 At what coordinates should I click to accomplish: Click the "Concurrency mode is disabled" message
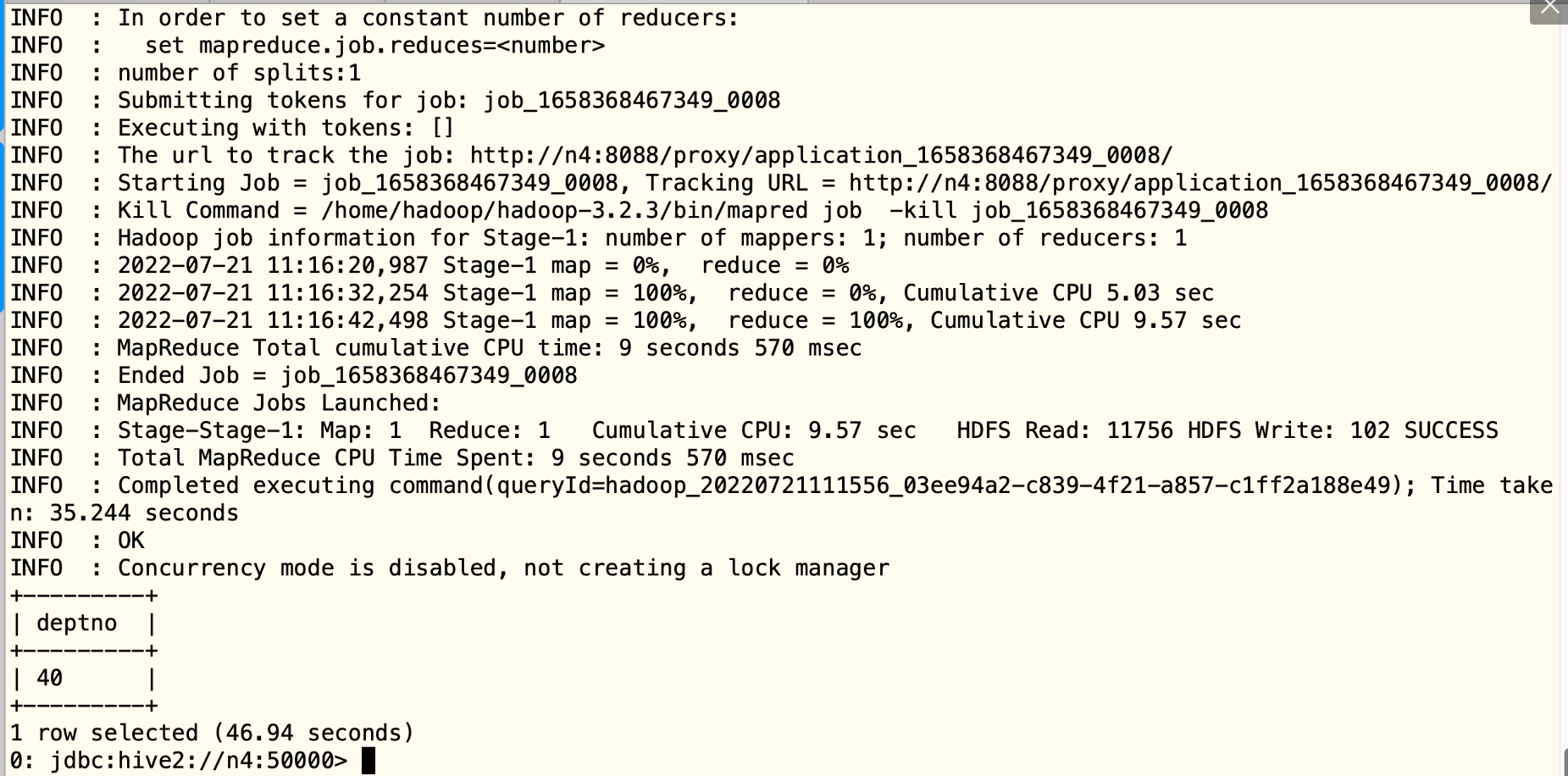(503, 568)
